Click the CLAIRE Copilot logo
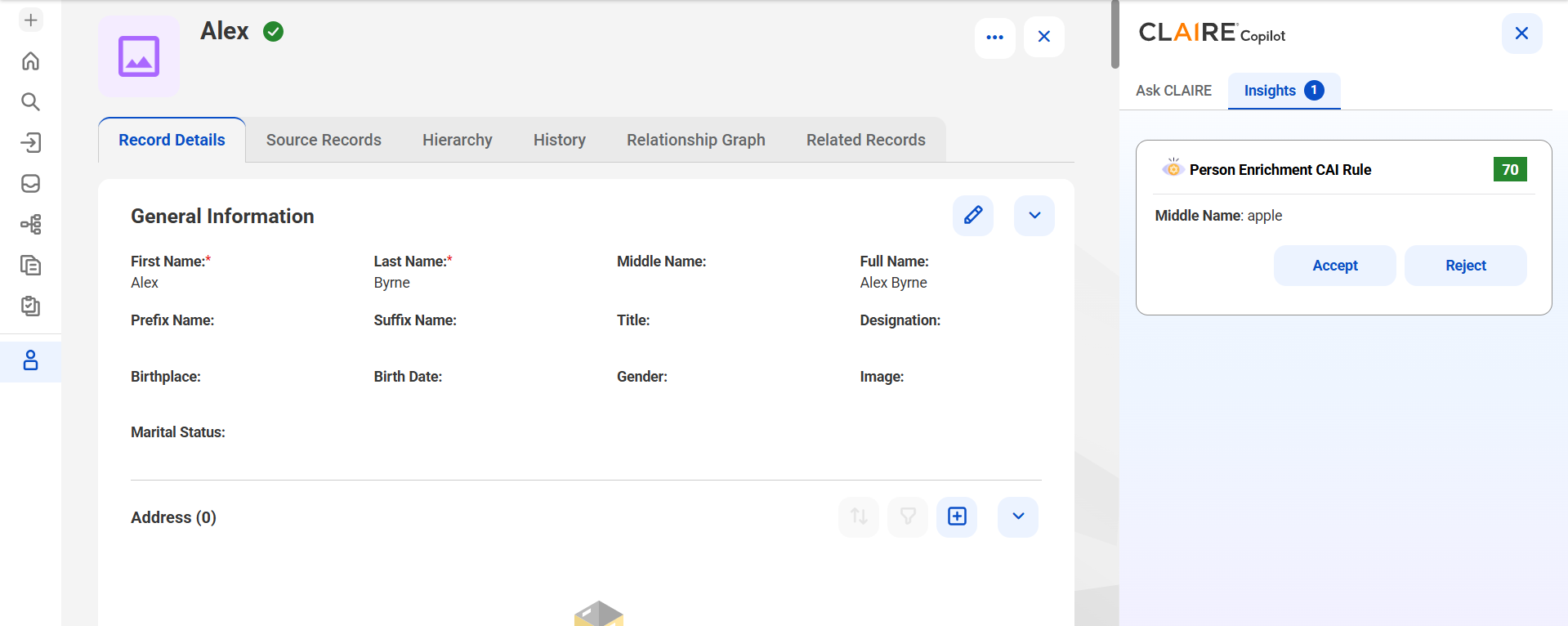 coord(1212,33)
